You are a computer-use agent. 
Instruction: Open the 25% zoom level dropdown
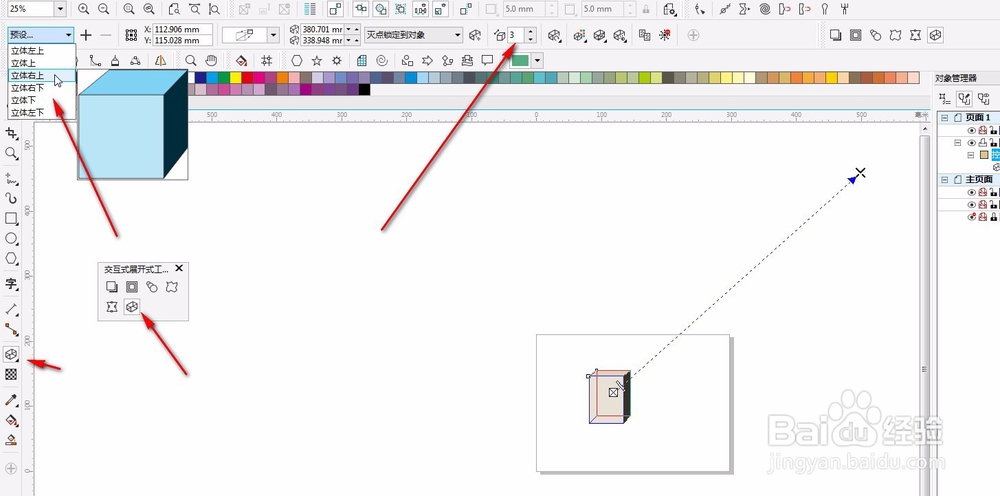[60, 9]
